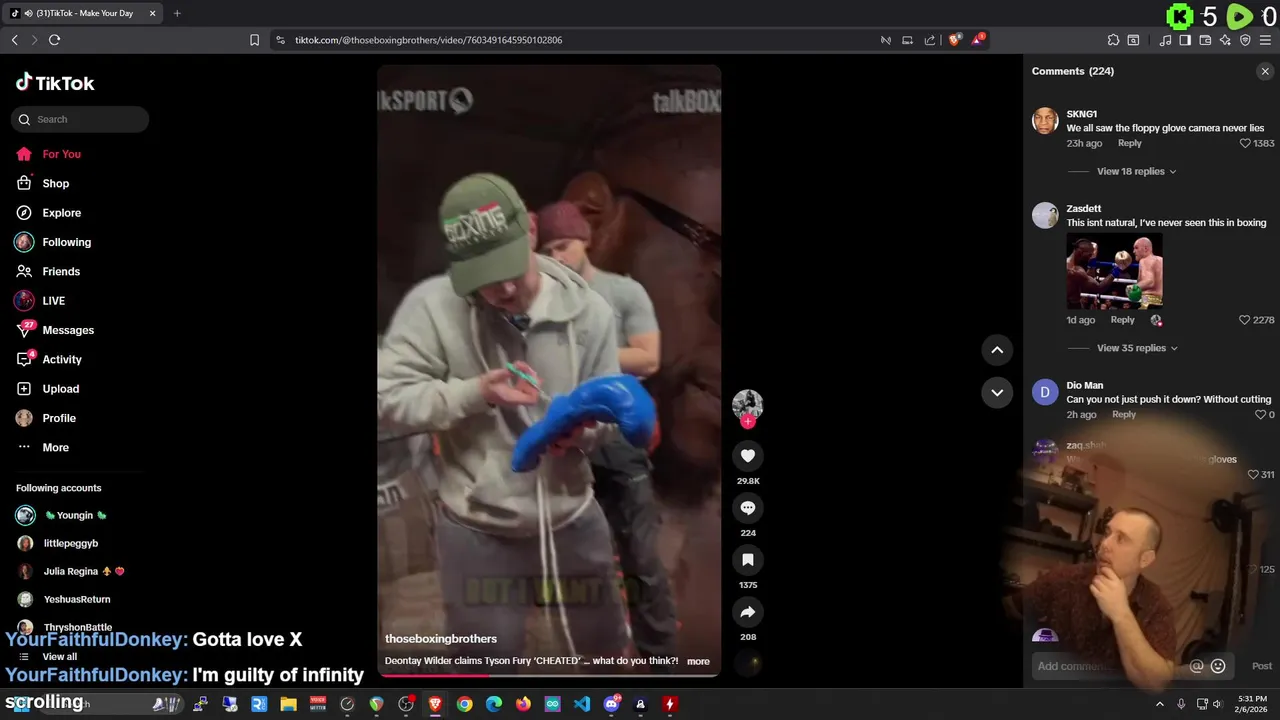Expand 'View 35 replies' under Zasdett

1137,348
